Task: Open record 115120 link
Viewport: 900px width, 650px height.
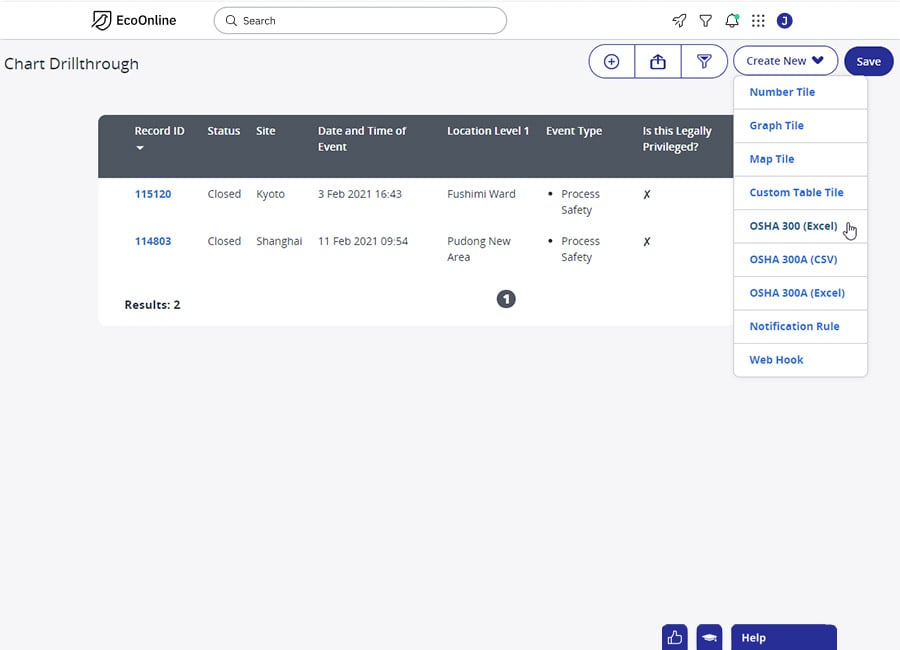Action: [153, 194]
